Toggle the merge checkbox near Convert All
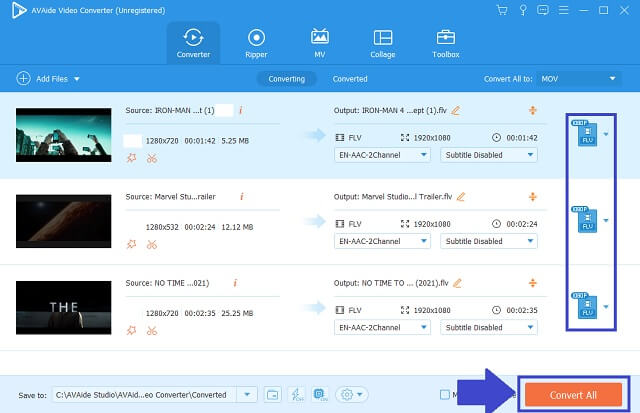The image size is (640, 413). coord(445,394)
